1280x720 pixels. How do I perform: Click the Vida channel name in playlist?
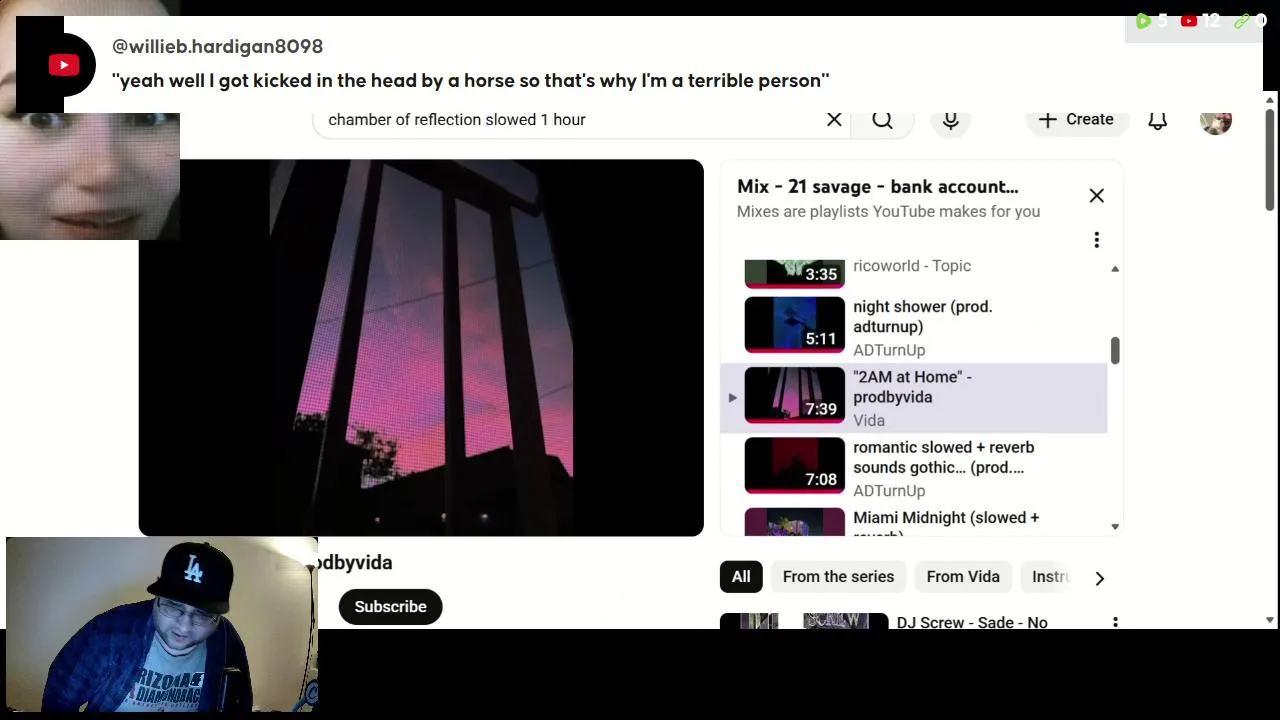point(868,421)
